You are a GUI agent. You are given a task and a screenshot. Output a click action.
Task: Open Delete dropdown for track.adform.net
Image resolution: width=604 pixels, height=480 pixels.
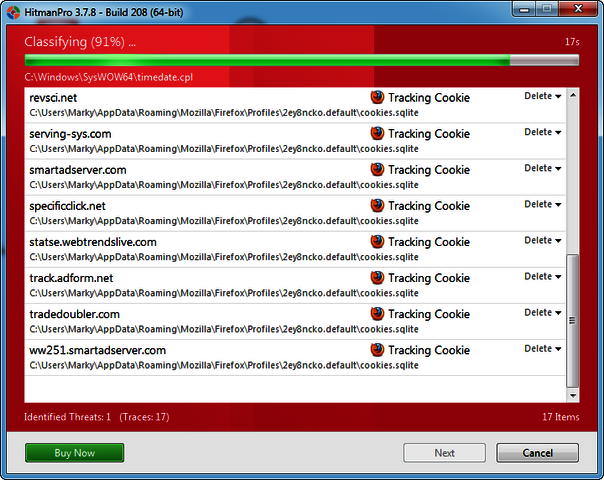click(542, 277)
